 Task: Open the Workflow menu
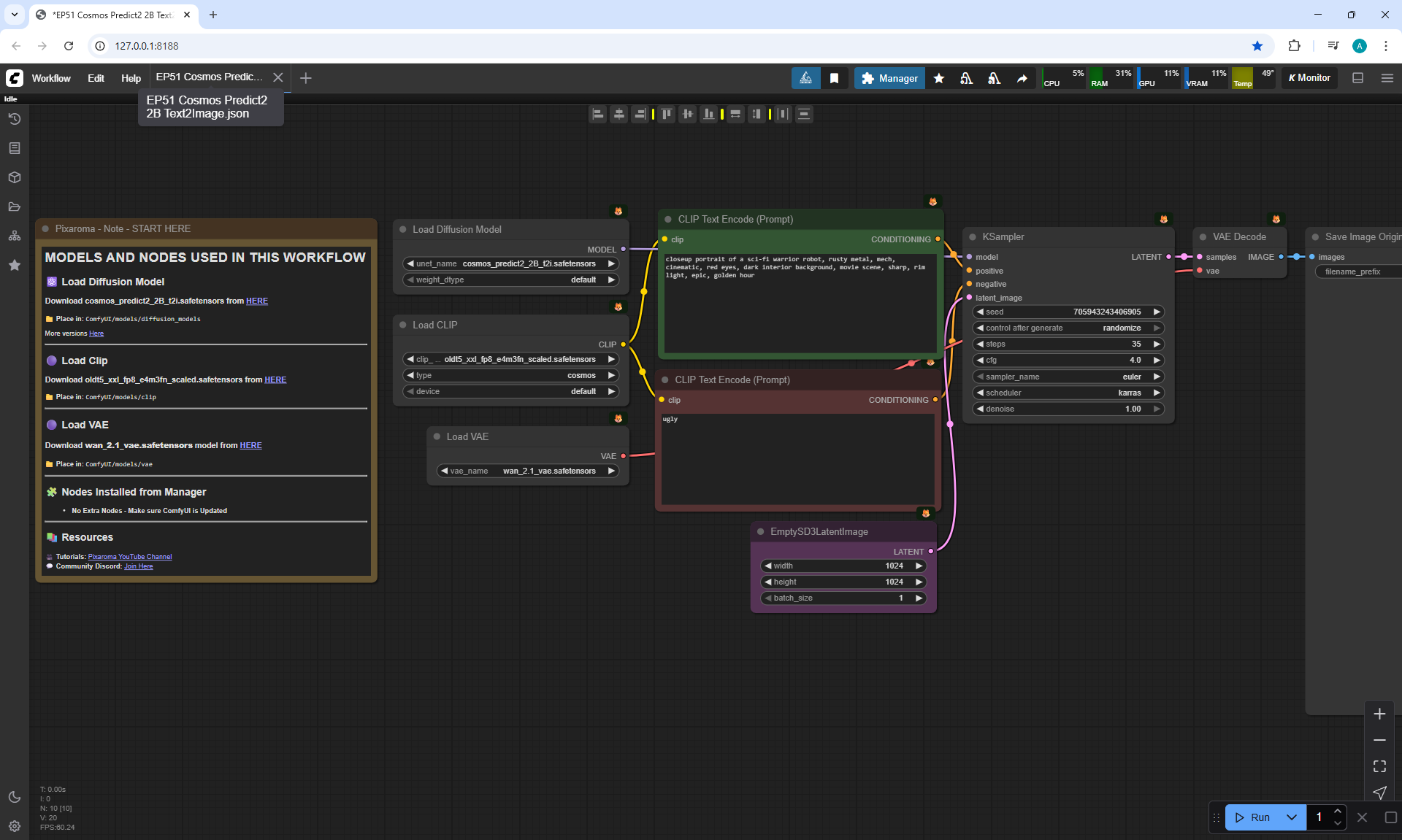click(x=51, y=78)
